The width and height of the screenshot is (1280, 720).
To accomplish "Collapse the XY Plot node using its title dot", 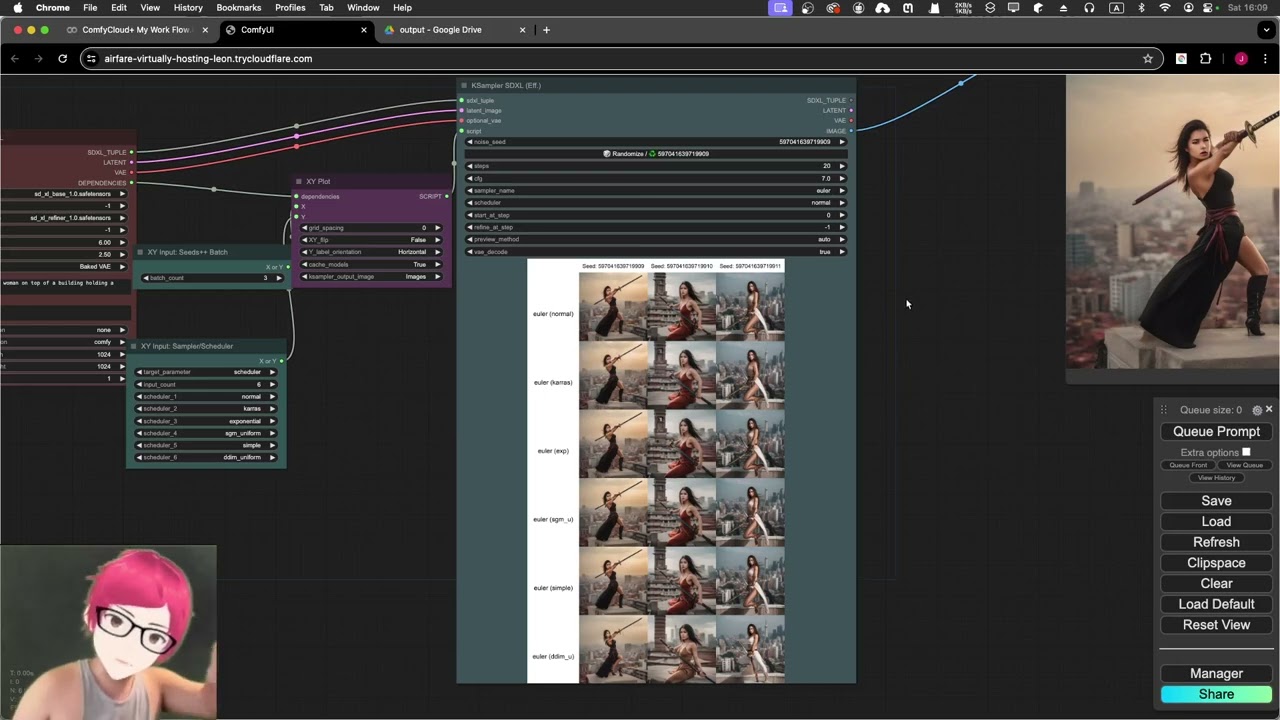I will coord(298,181).
